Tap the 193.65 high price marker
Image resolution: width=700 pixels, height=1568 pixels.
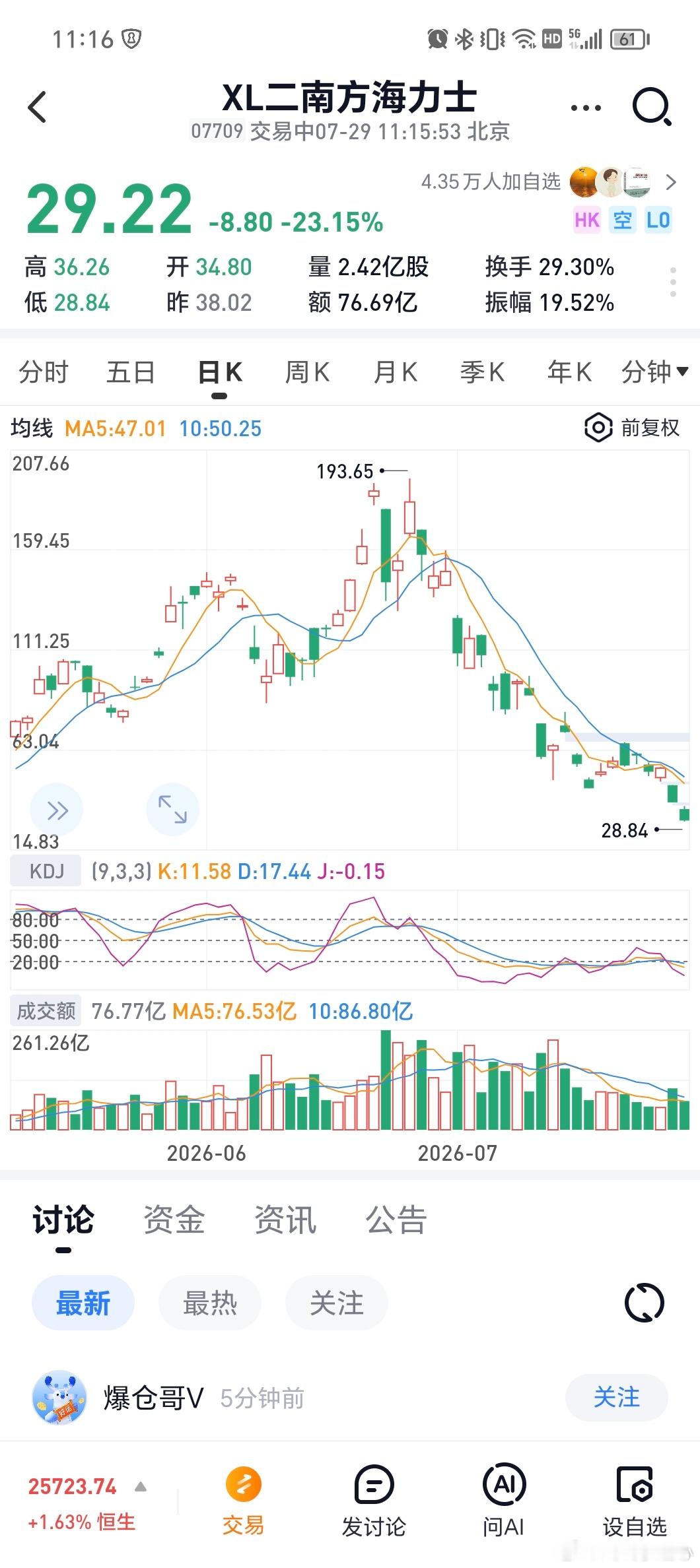pos(345,472)
